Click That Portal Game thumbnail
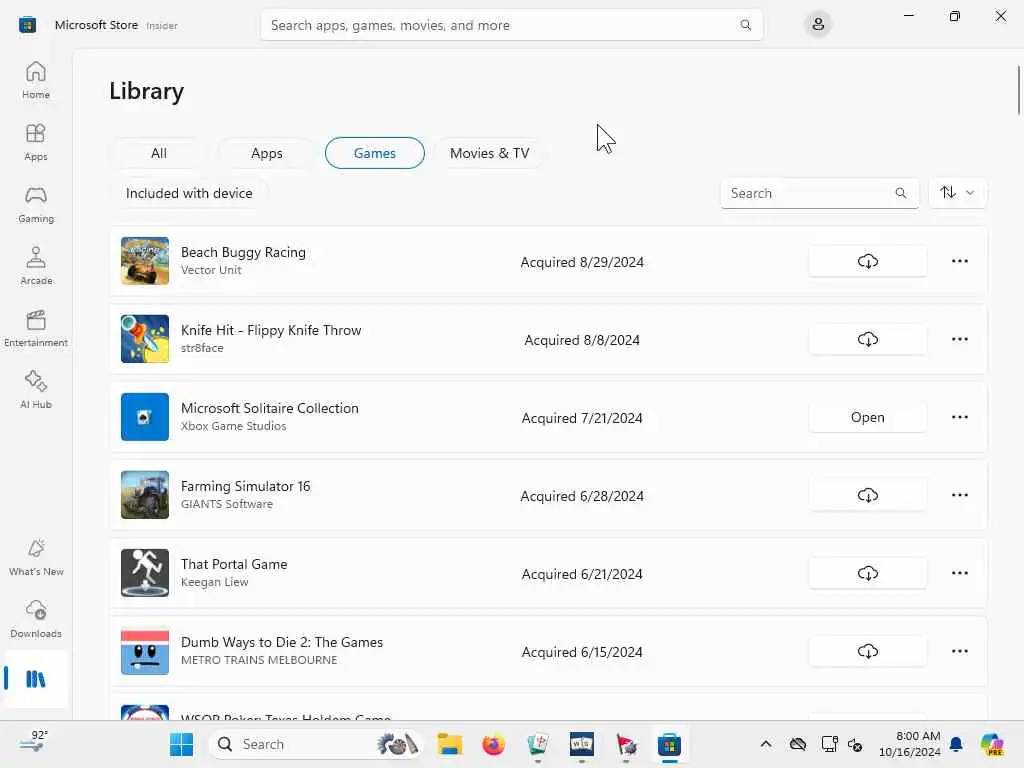 point(145,573)
